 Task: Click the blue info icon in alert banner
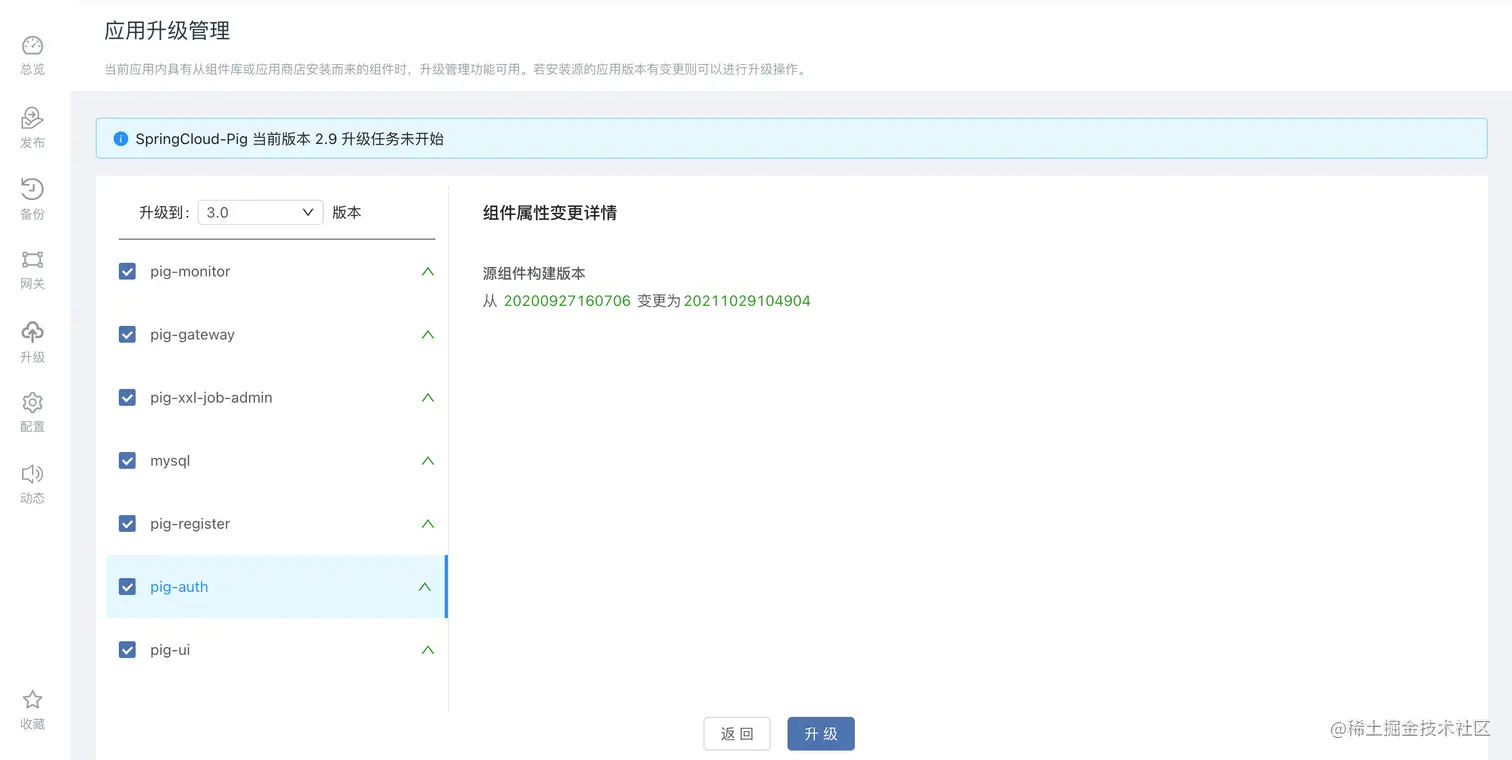point(121,139)
